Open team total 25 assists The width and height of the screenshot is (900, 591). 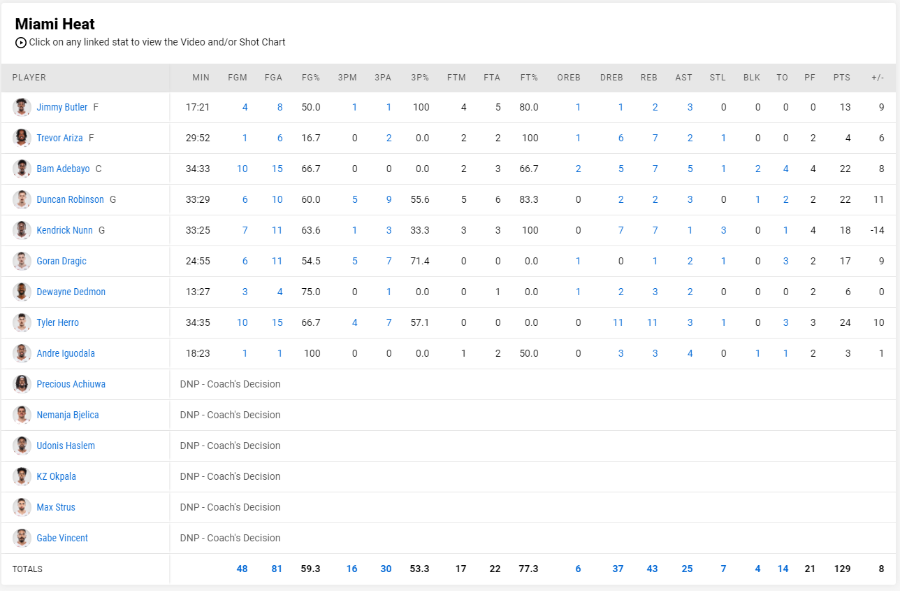(x=687, y=569)
